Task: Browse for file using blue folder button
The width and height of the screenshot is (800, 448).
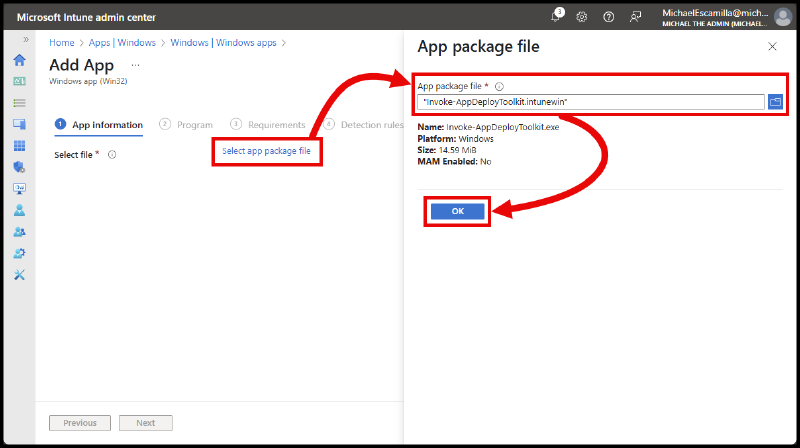Action: click(775, 102)
